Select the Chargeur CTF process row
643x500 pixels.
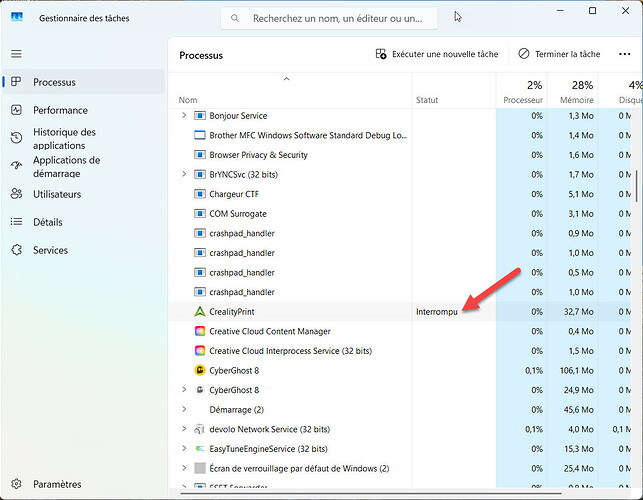pos(402,194)
